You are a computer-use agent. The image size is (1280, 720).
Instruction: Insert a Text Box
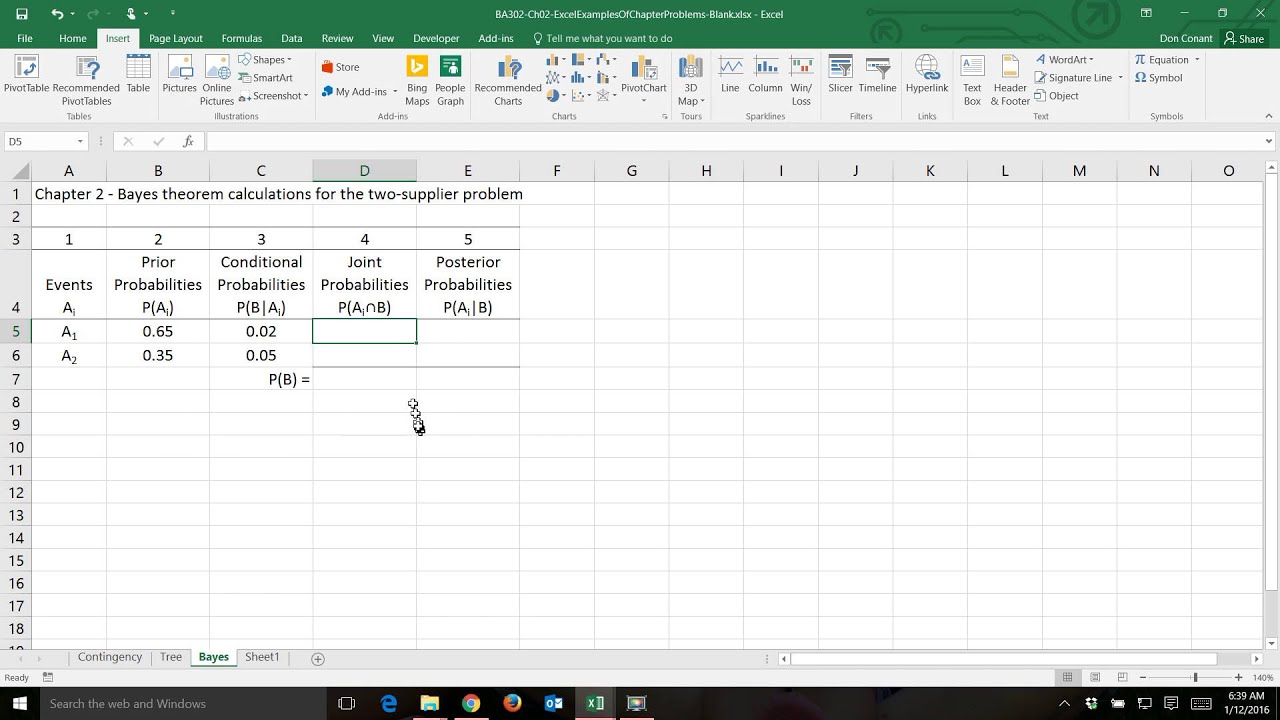[x=972, y=80]
